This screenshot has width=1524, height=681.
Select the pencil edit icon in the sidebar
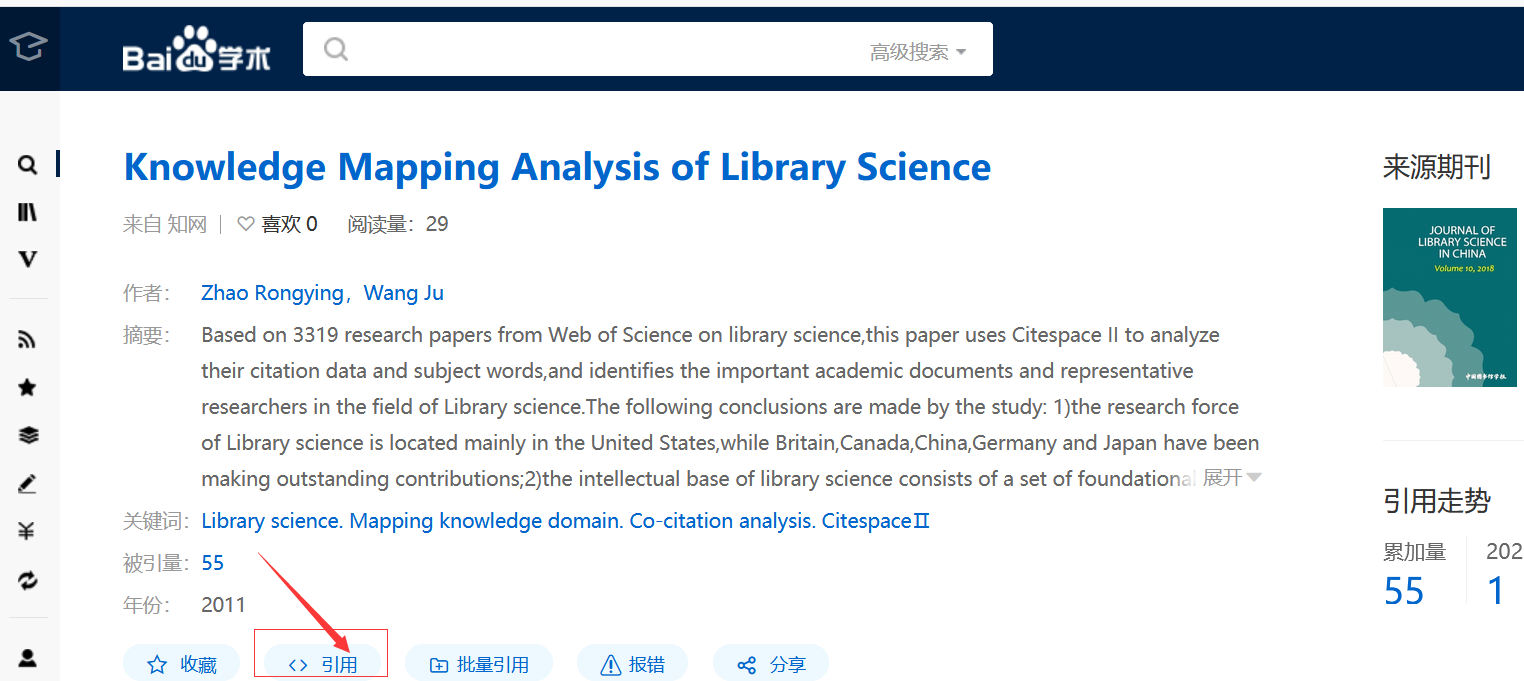27,482
